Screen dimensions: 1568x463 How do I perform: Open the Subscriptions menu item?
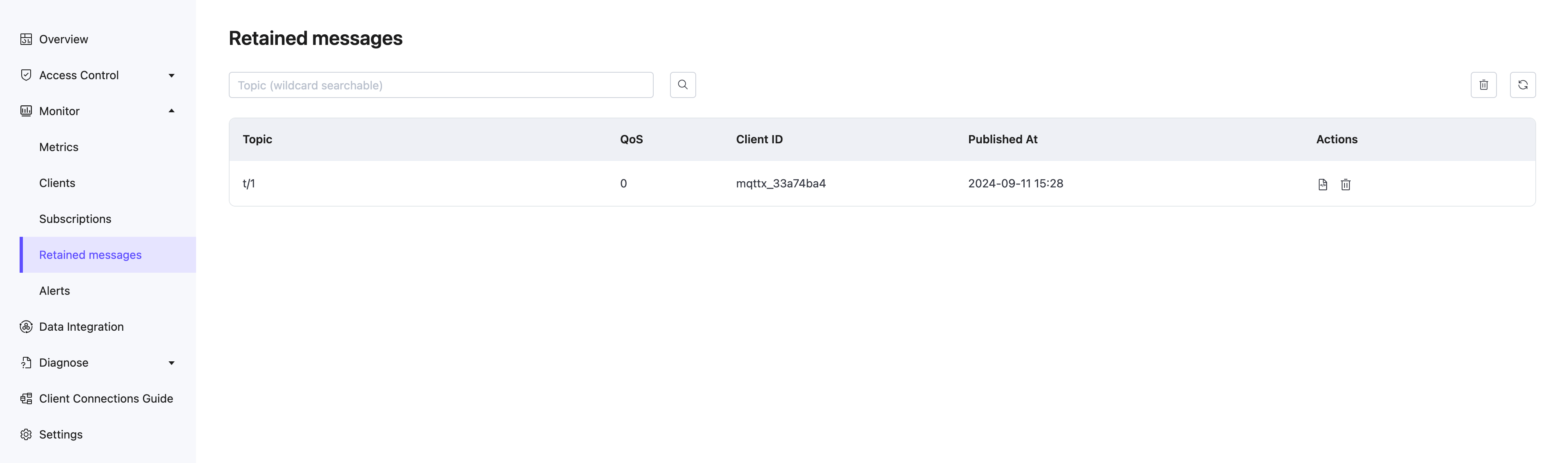[x=75, y=219]
